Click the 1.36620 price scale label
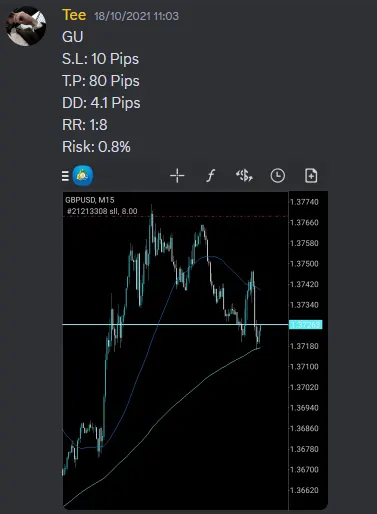This screenshot has height=514, width=377. (x=304, y=490)
